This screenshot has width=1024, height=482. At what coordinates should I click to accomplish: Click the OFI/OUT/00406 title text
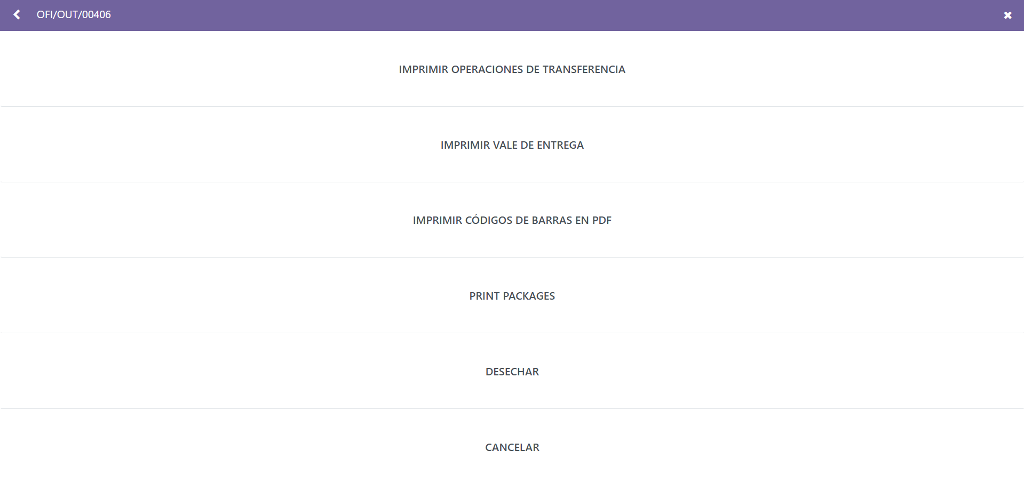click(x=74, y=14)
